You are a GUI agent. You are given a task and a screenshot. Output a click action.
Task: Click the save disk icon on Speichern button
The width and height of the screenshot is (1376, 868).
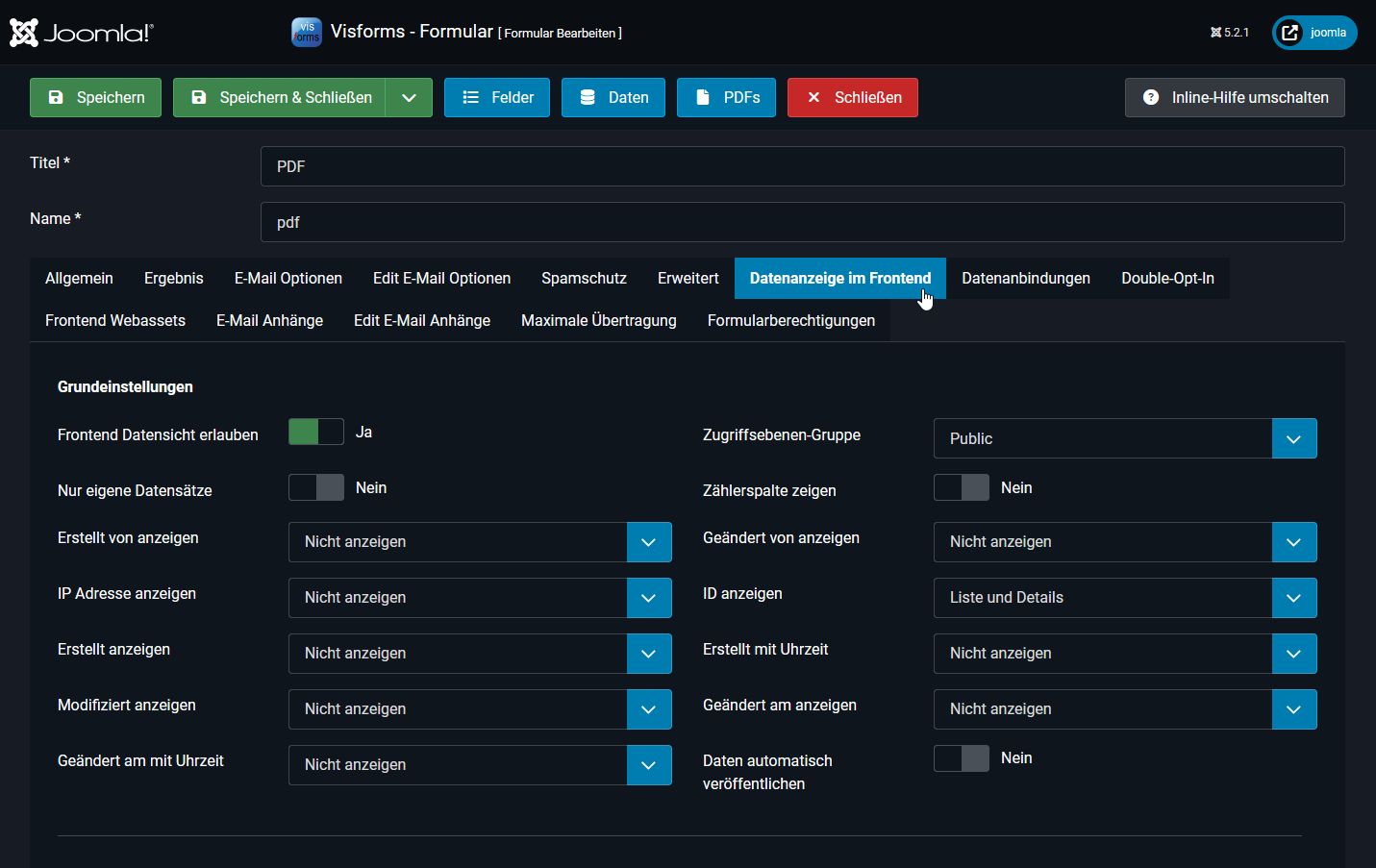coord(56,97)
